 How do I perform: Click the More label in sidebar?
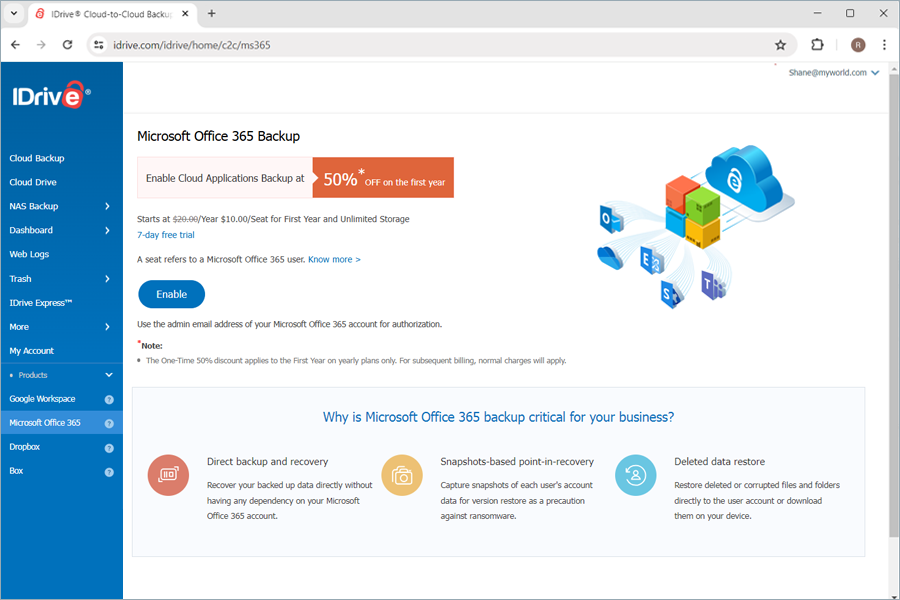click(19, 327)
